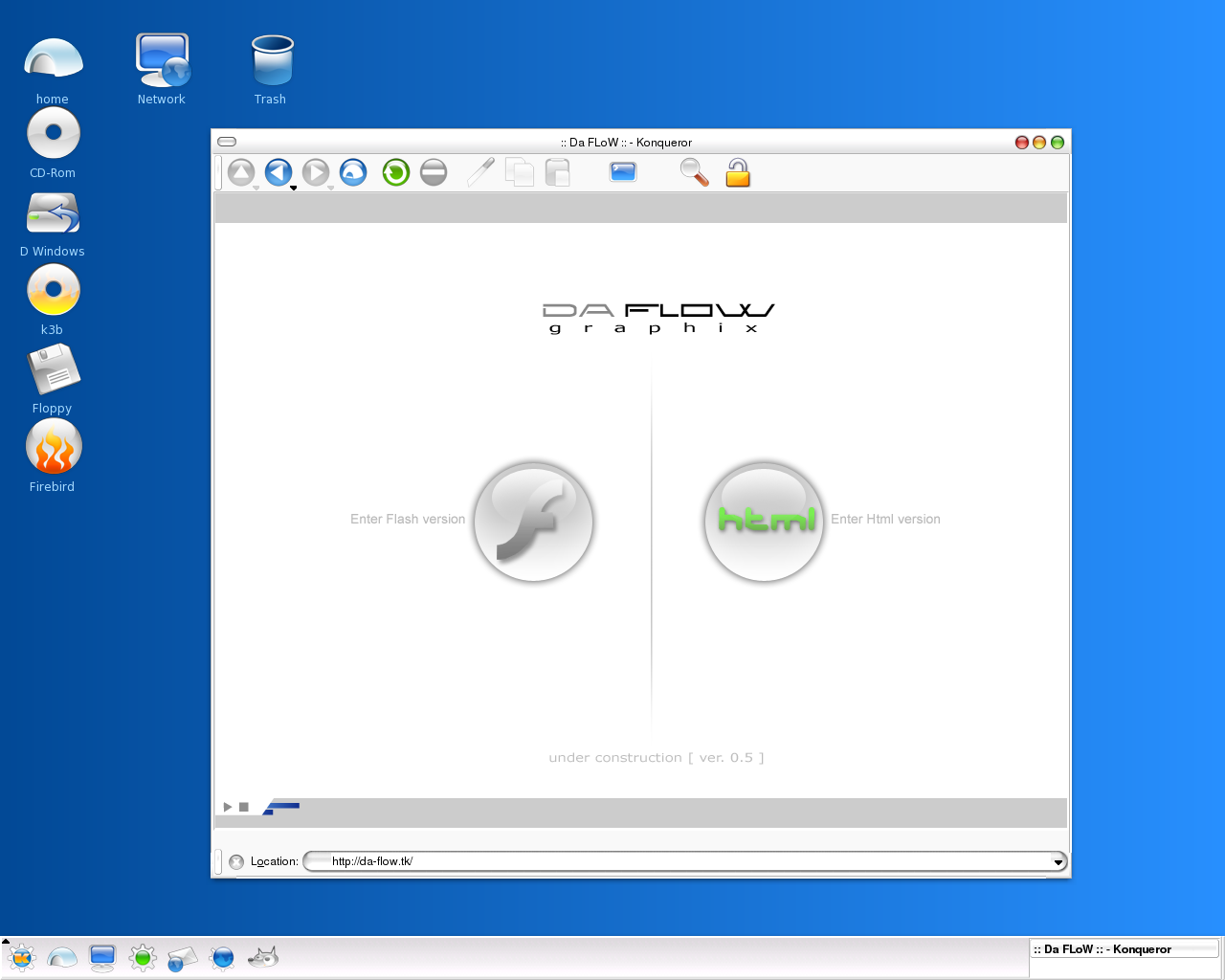Screen dimensions: 1225x980
Task: Click the blue globe gear icon in panel
Action: [x=222, y=957]
